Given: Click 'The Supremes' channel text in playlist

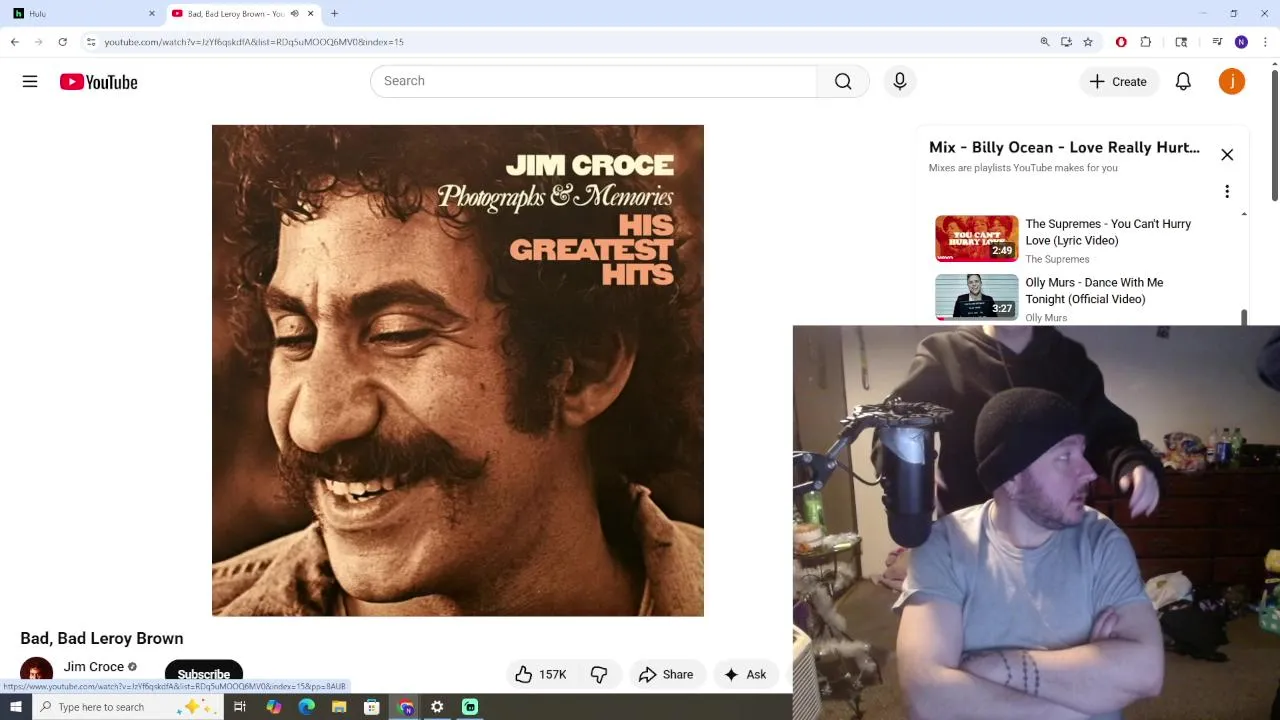Looking at the screenshot, I should [1057, 259].
